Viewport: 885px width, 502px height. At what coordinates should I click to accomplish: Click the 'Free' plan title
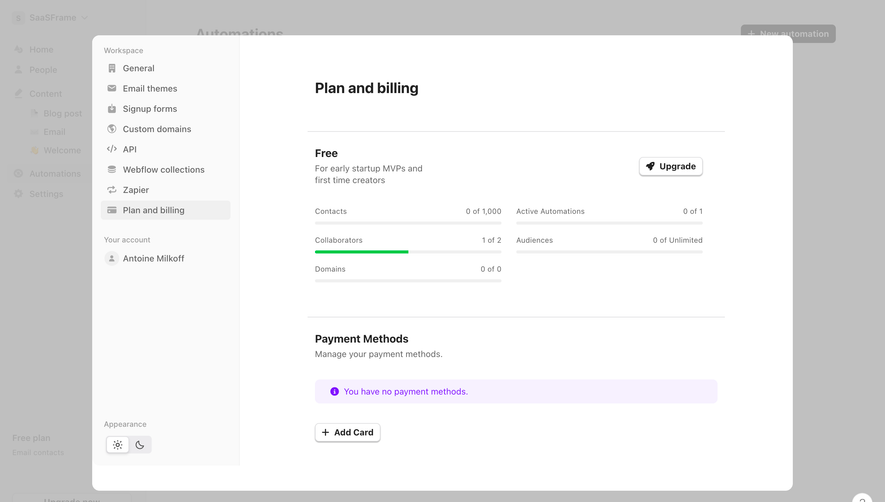[326, 154]
